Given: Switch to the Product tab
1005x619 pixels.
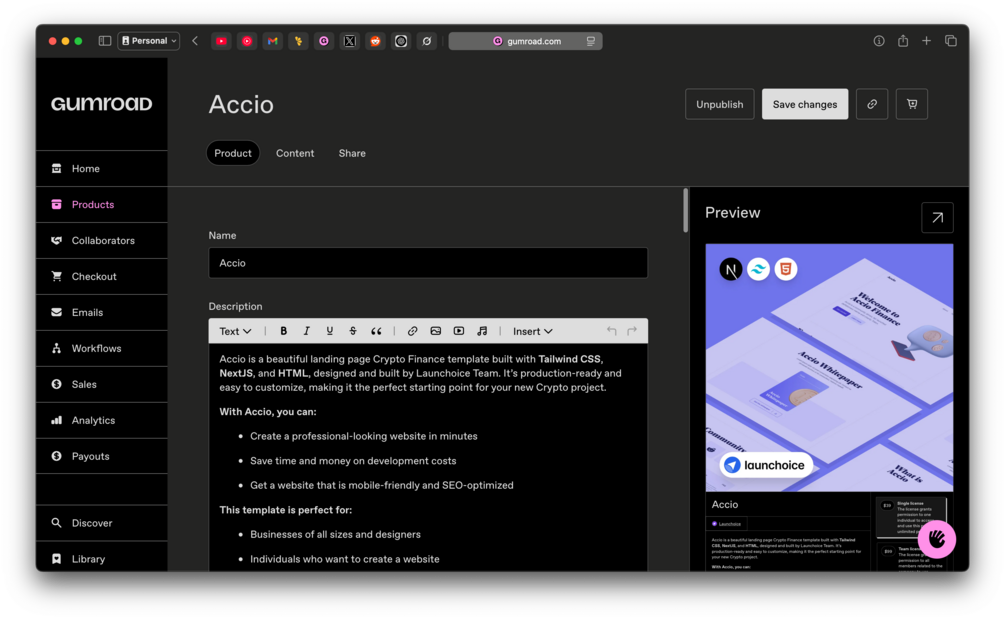Looking at the screenshot, I should 233,153.
